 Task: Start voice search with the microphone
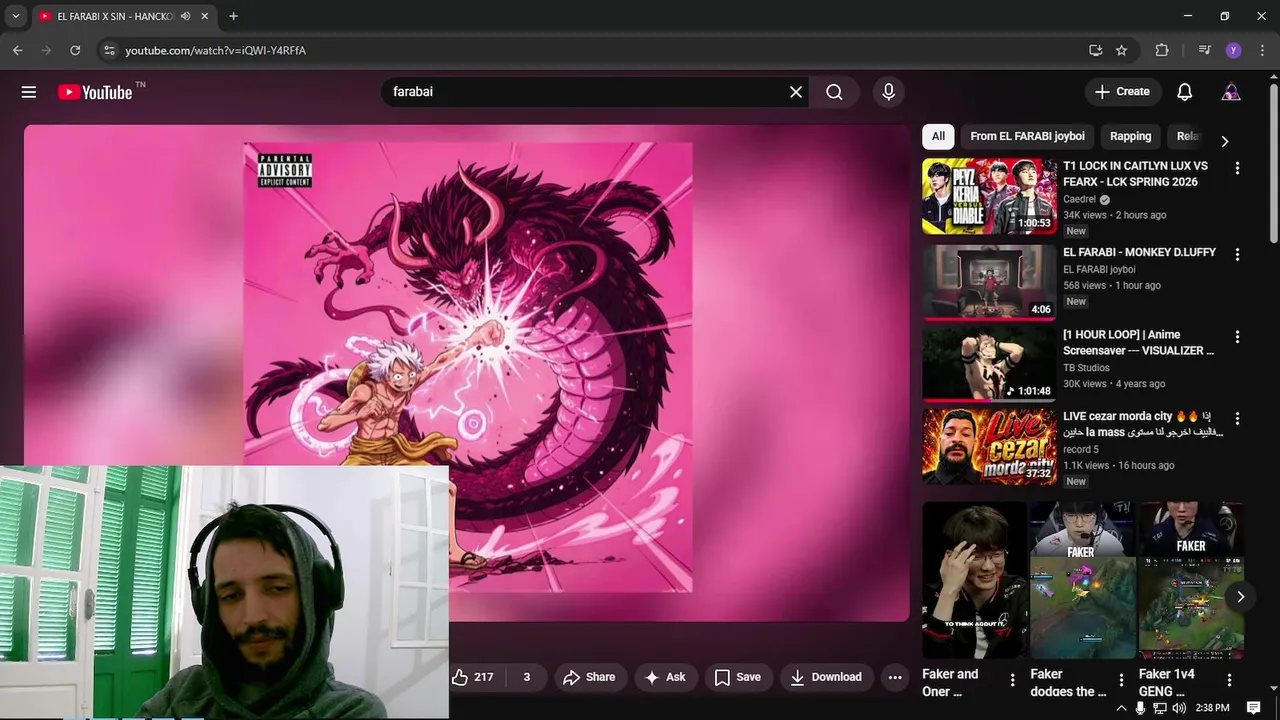pos(888,92)
